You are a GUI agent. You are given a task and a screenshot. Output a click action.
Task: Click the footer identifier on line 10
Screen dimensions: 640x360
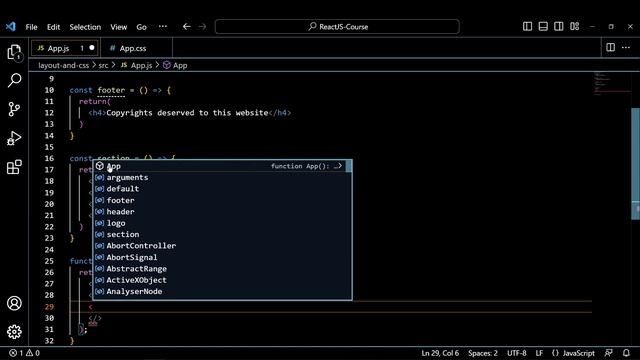pos(111,90)
